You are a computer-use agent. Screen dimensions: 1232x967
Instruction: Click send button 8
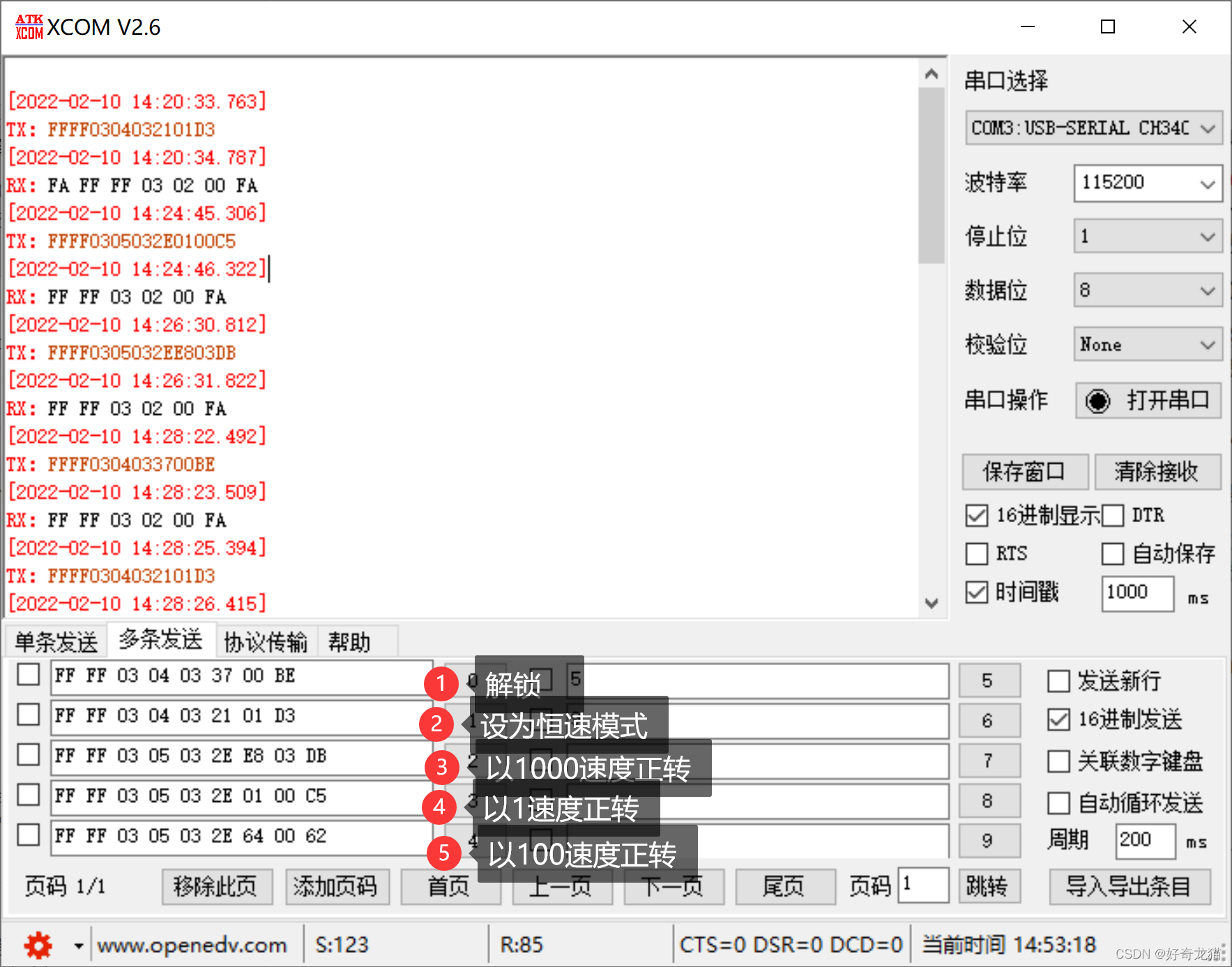(989, 800)
